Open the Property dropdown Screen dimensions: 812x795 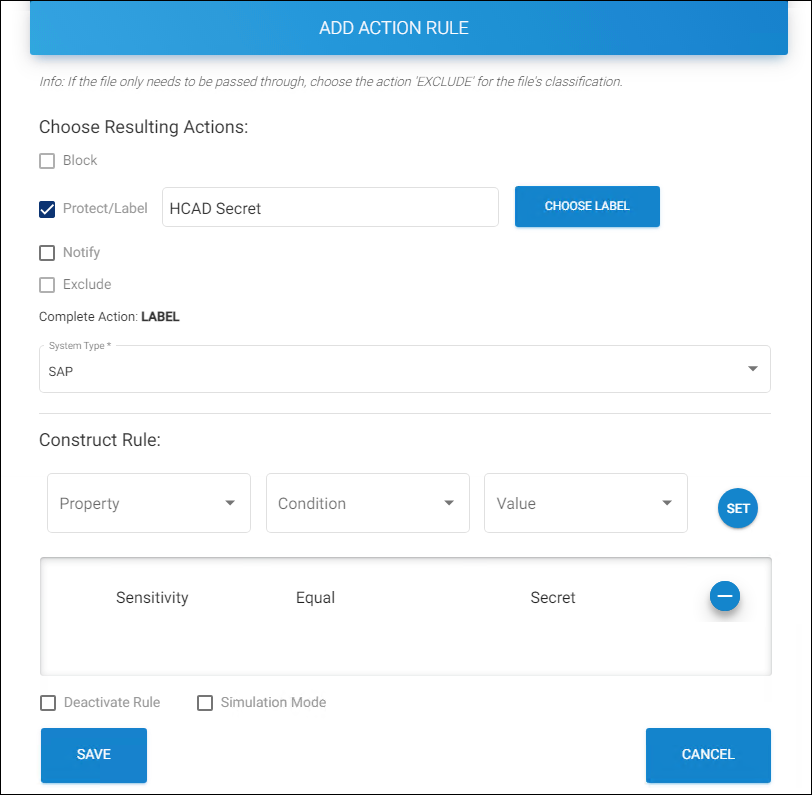[x=149, y=503]
